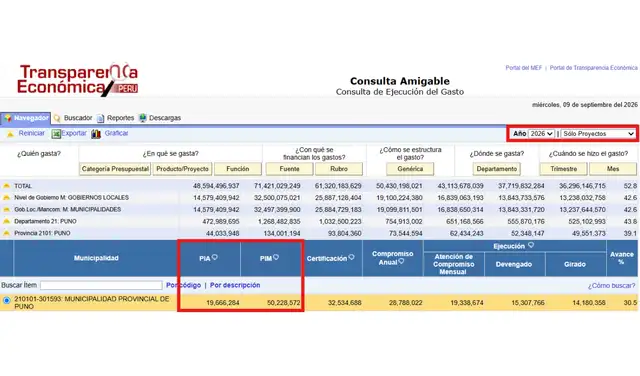The width and height of the screenshot is (640, 376).
Task: Click the Exportar spreadsheet icon
Action: click(56, 134)
